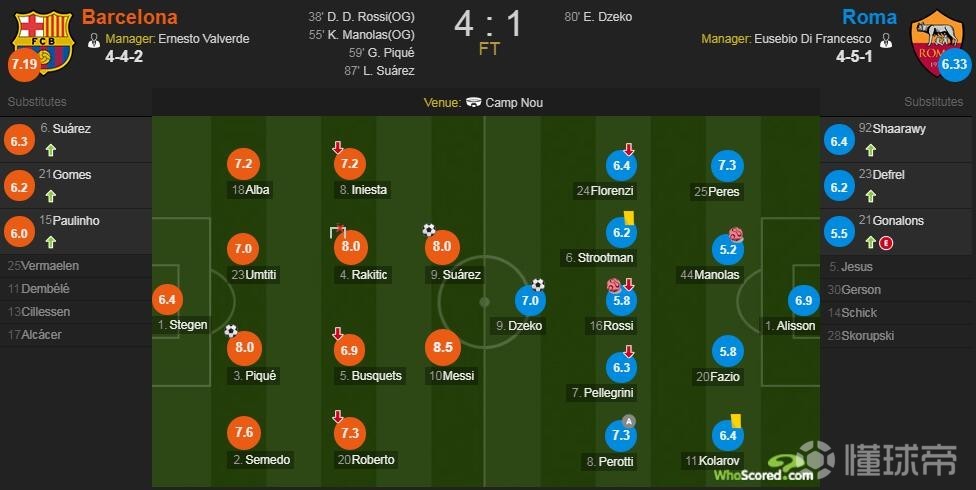Screen dimensions: 976x490
Task: Click manager Eusebio Di Francesco's name
Action: tap(813, 39)
